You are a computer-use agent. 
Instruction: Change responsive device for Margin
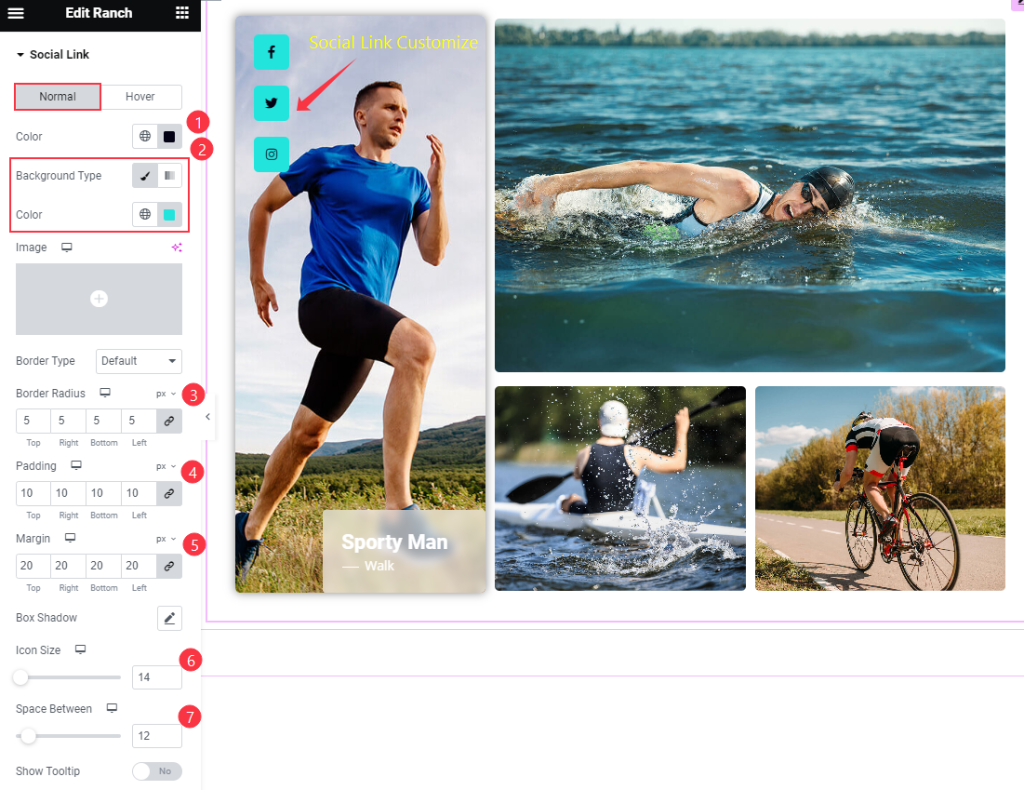coord(70,538)
